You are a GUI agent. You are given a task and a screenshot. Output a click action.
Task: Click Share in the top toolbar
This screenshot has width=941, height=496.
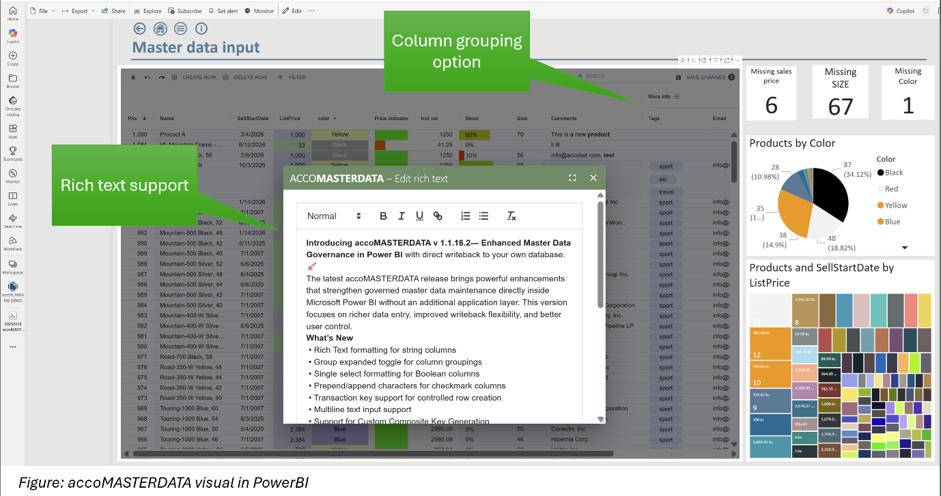tap(113, 11)
